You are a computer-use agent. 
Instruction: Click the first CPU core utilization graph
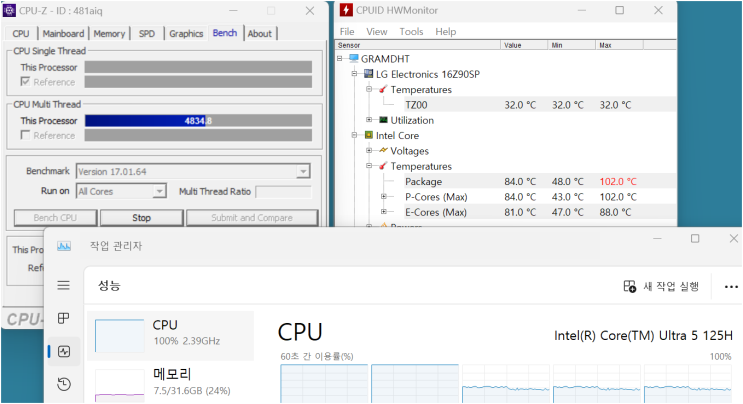[324, 384]
